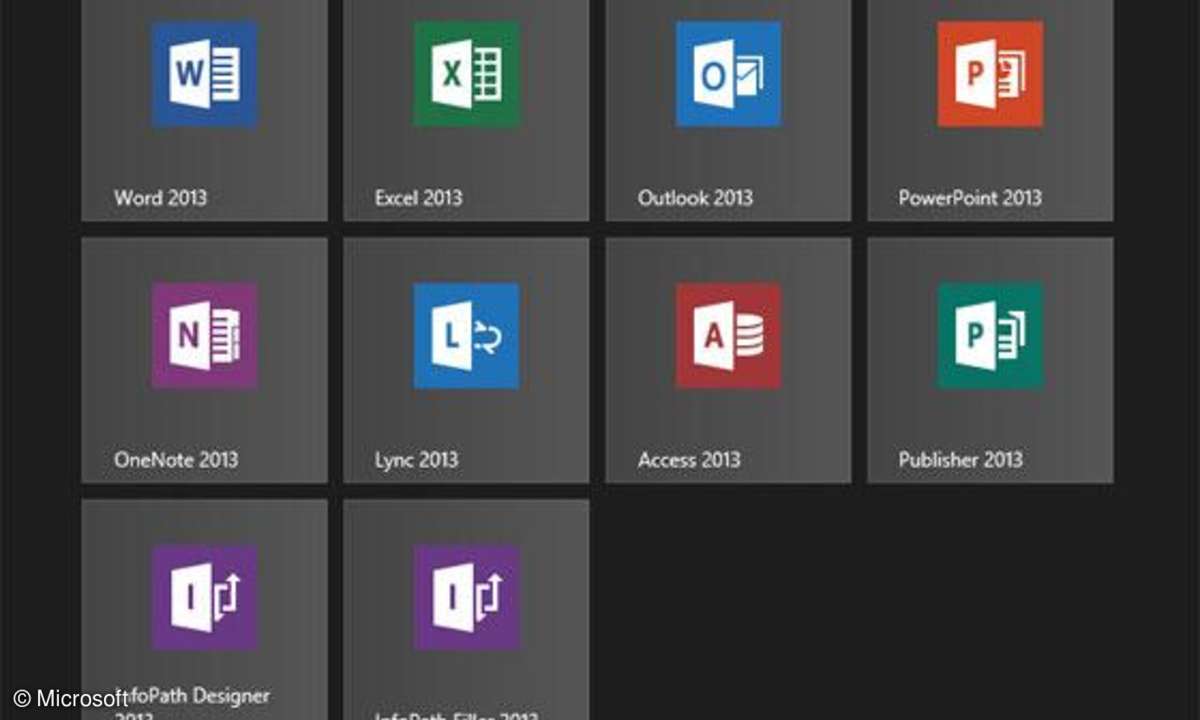Select the InfoPath Filler tile icon
The width and height of the screenshot is (1200, 720).
coord(466,597)
